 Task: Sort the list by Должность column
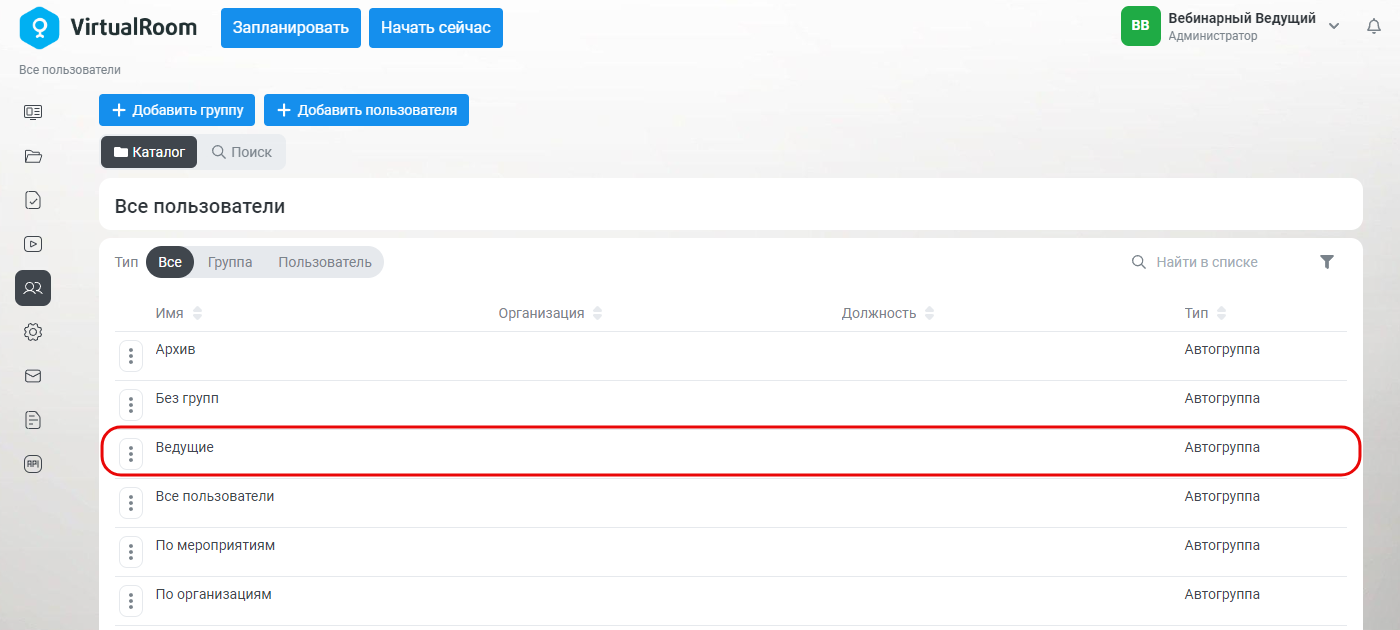point(889,313)
